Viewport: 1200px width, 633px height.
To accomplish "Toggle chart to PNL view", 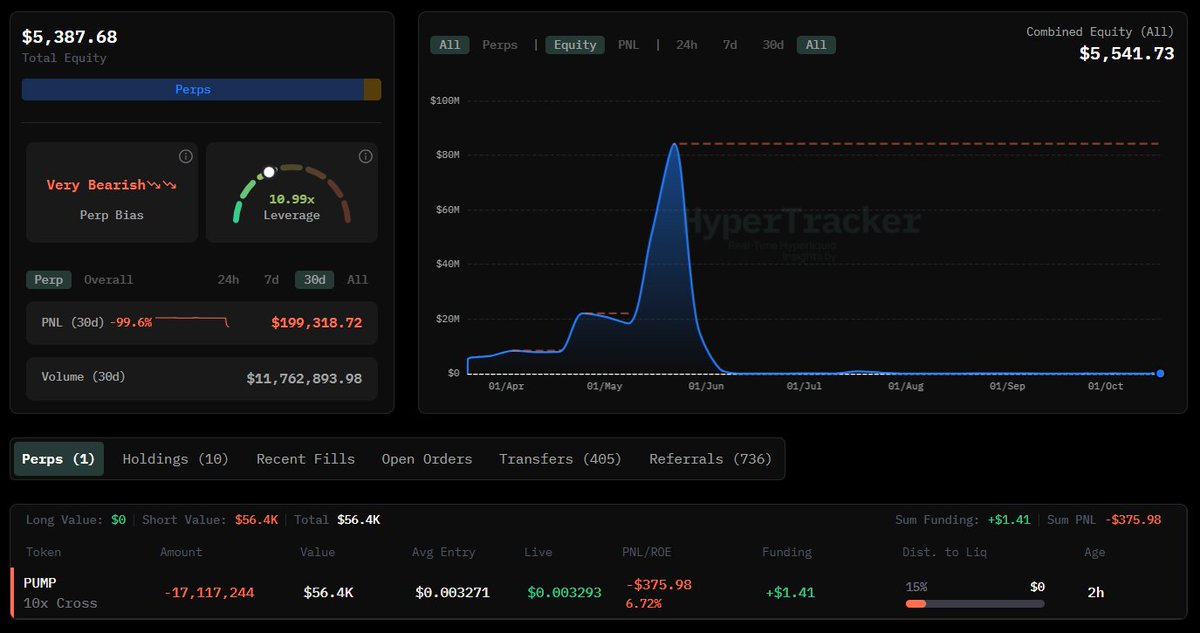I will (x=628, y=45).
